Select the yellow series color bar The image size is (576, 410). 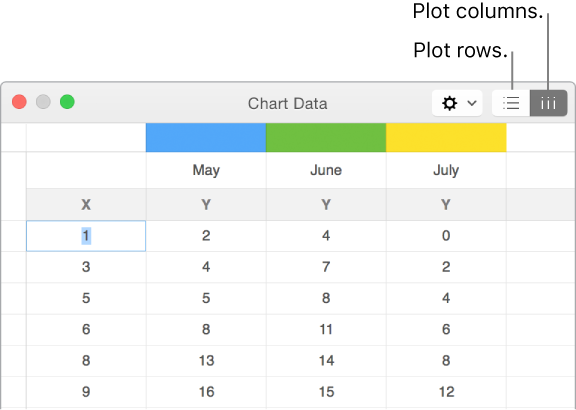446,137
